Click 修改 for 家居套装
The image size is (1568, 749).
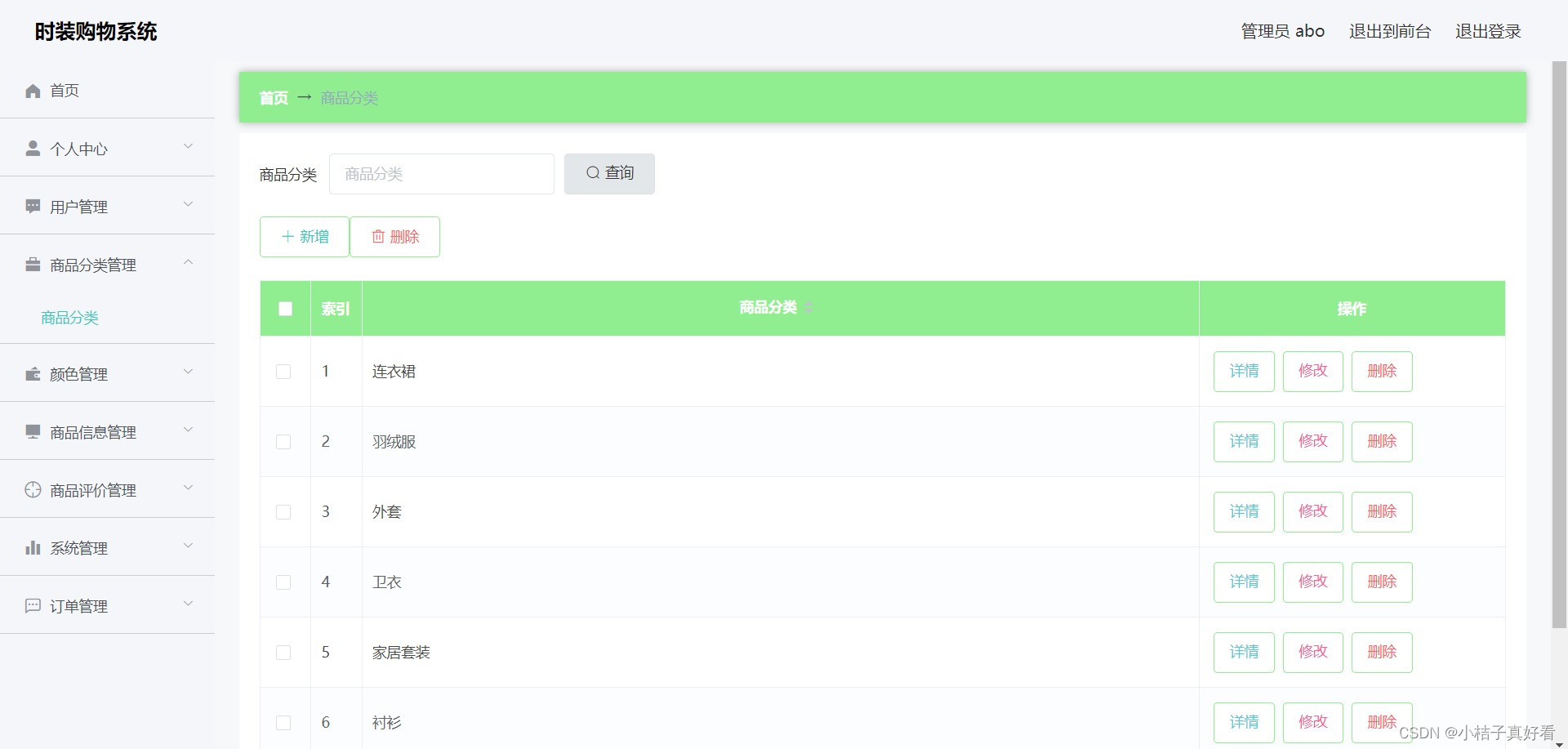click(1313, 653)
